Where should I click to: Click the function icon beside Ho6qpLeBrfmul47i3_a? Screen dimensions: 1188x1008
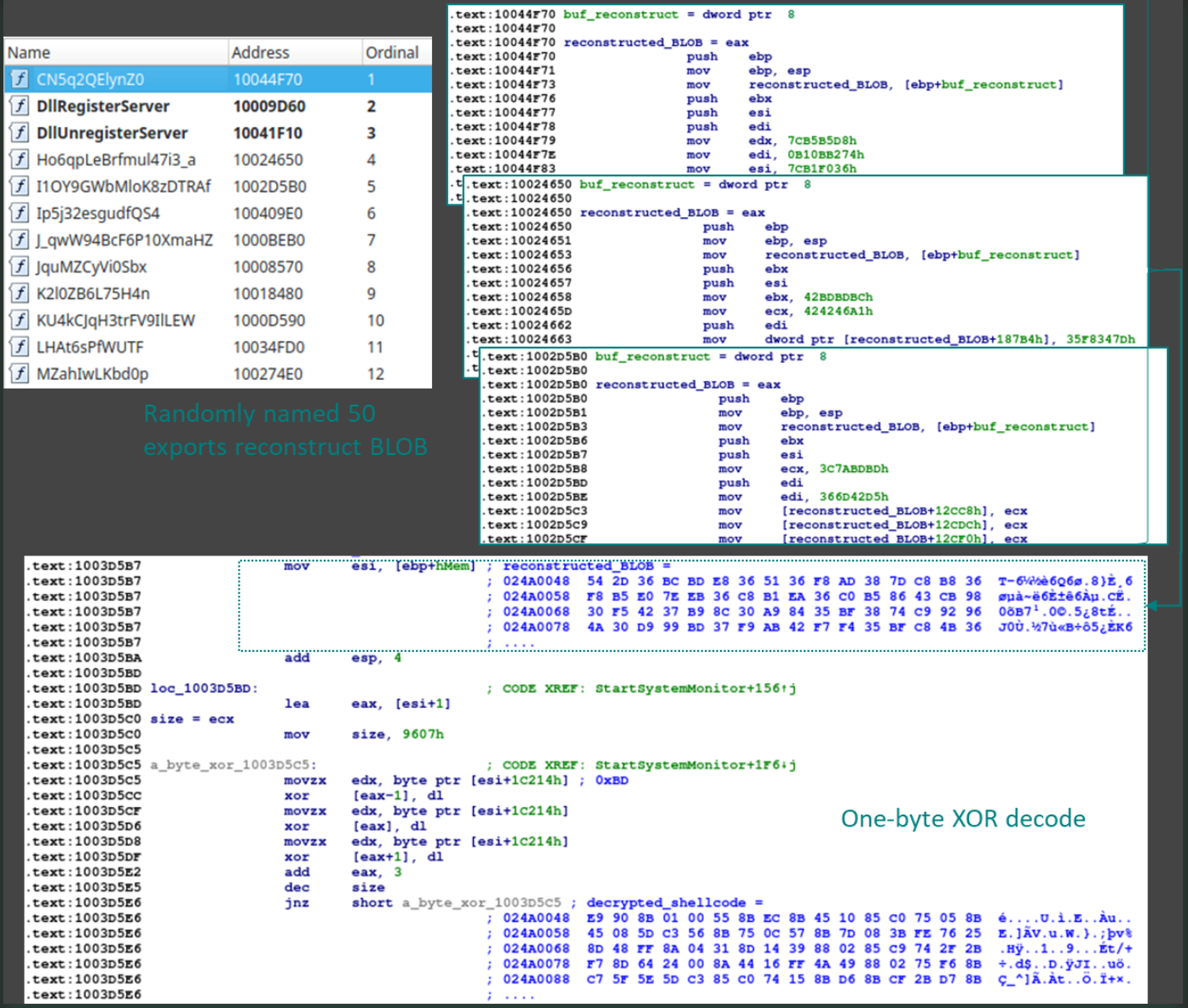(x=19, y=159)
